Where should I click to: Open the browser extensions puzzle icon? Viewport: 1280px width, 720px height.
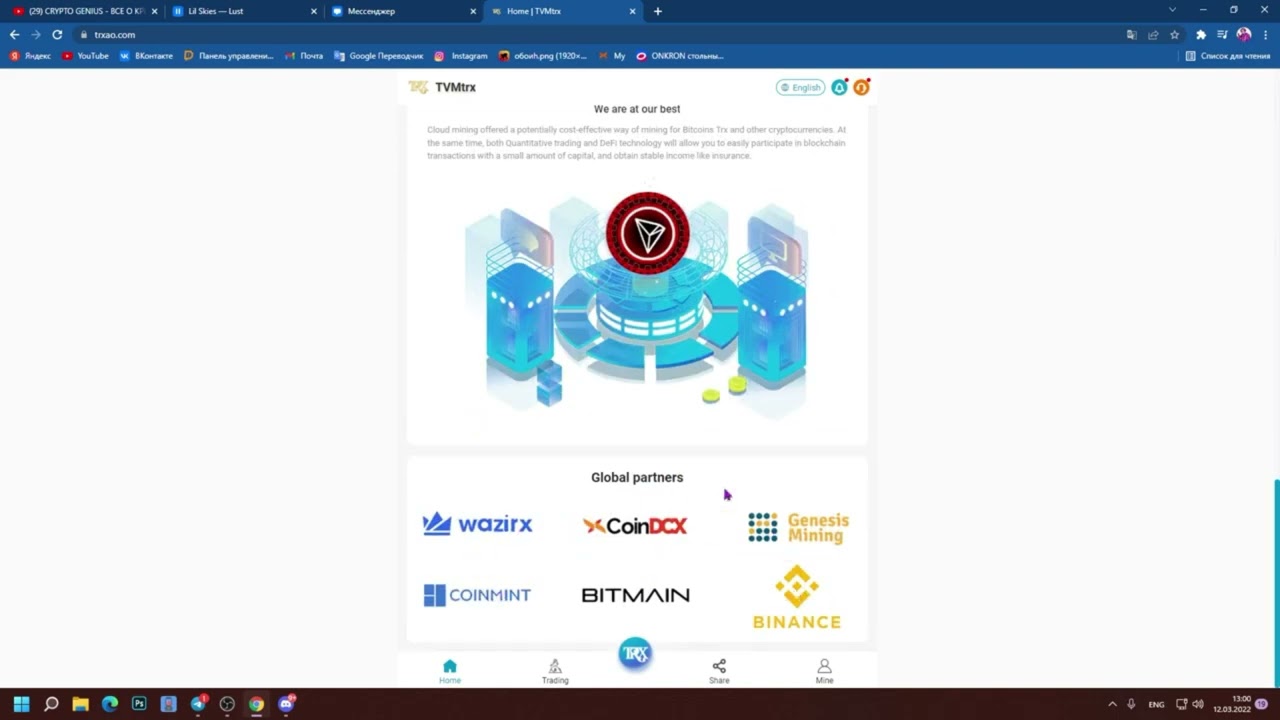(1201, 34)
